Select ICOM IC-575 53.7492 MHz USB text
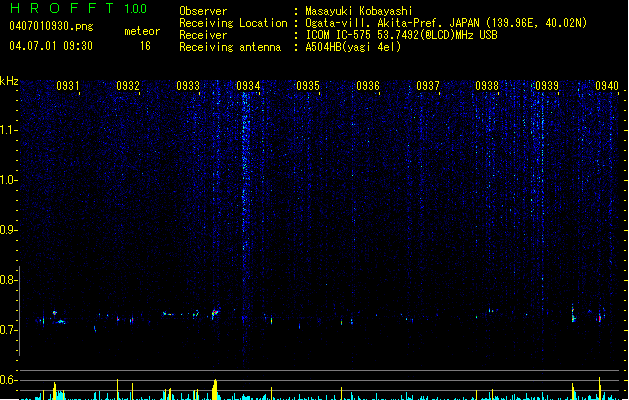629x400 pixels. pyautogui.click(x=401, y=35)
